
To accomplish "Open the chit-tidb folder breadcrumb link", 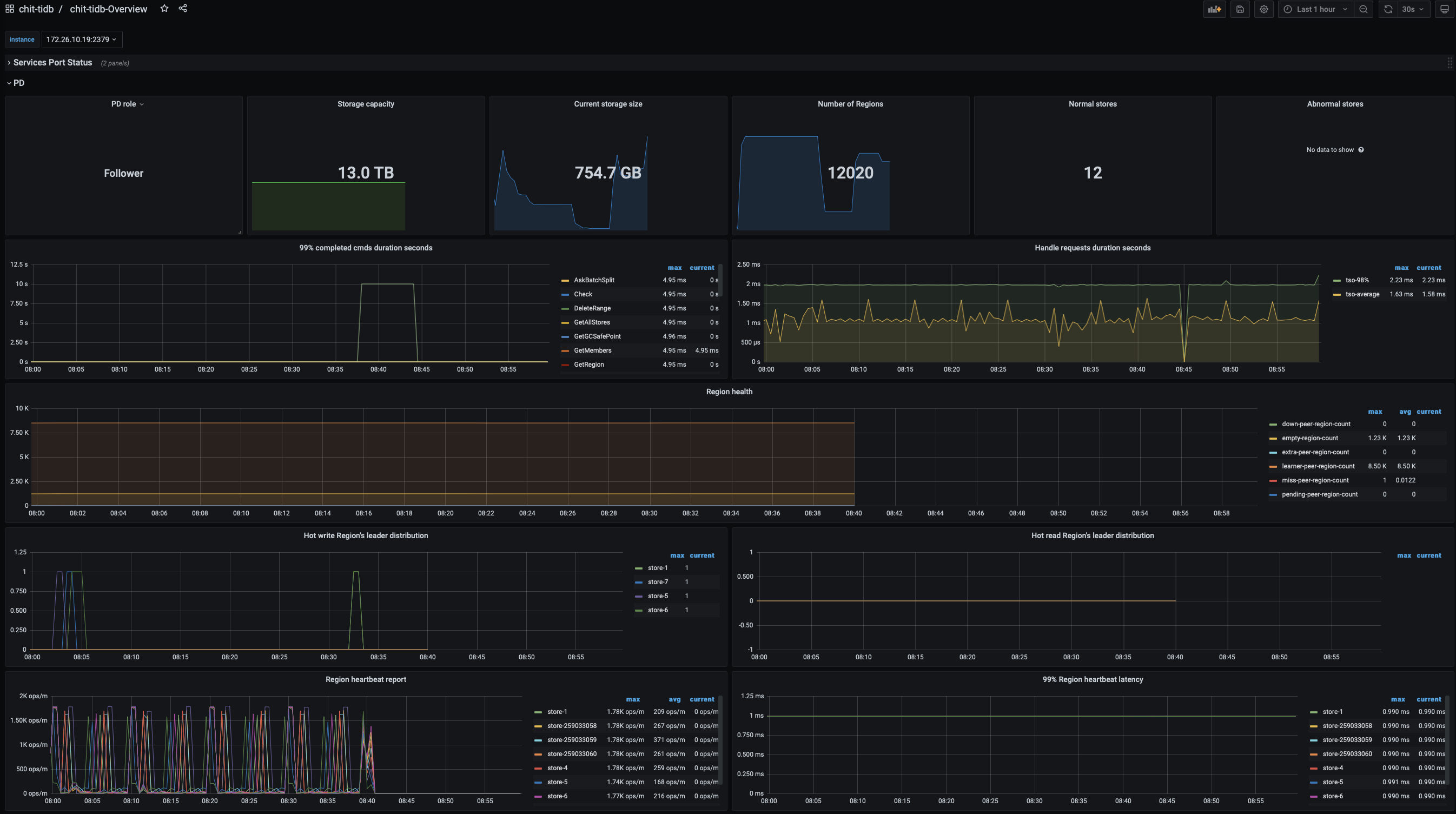I will pos(36,9).
